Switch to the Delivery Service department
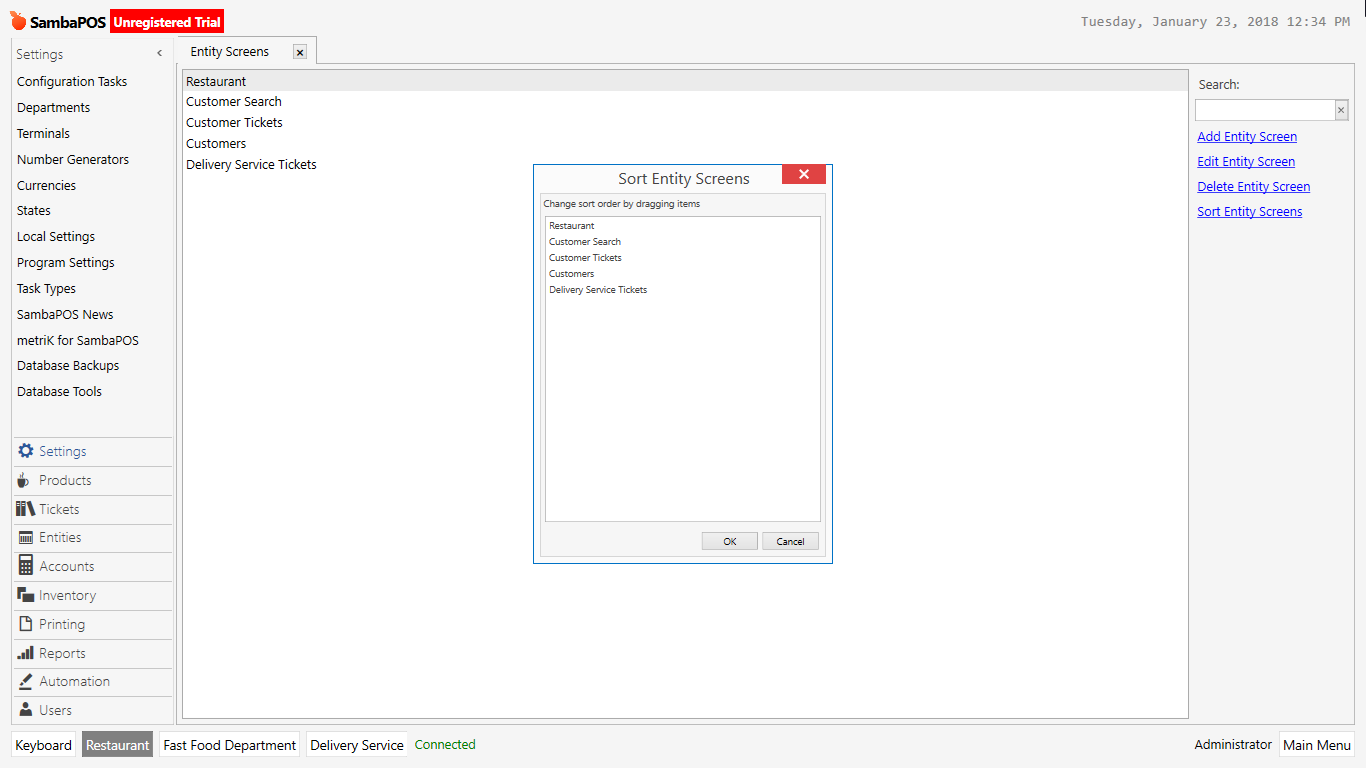 pos(356,744)
